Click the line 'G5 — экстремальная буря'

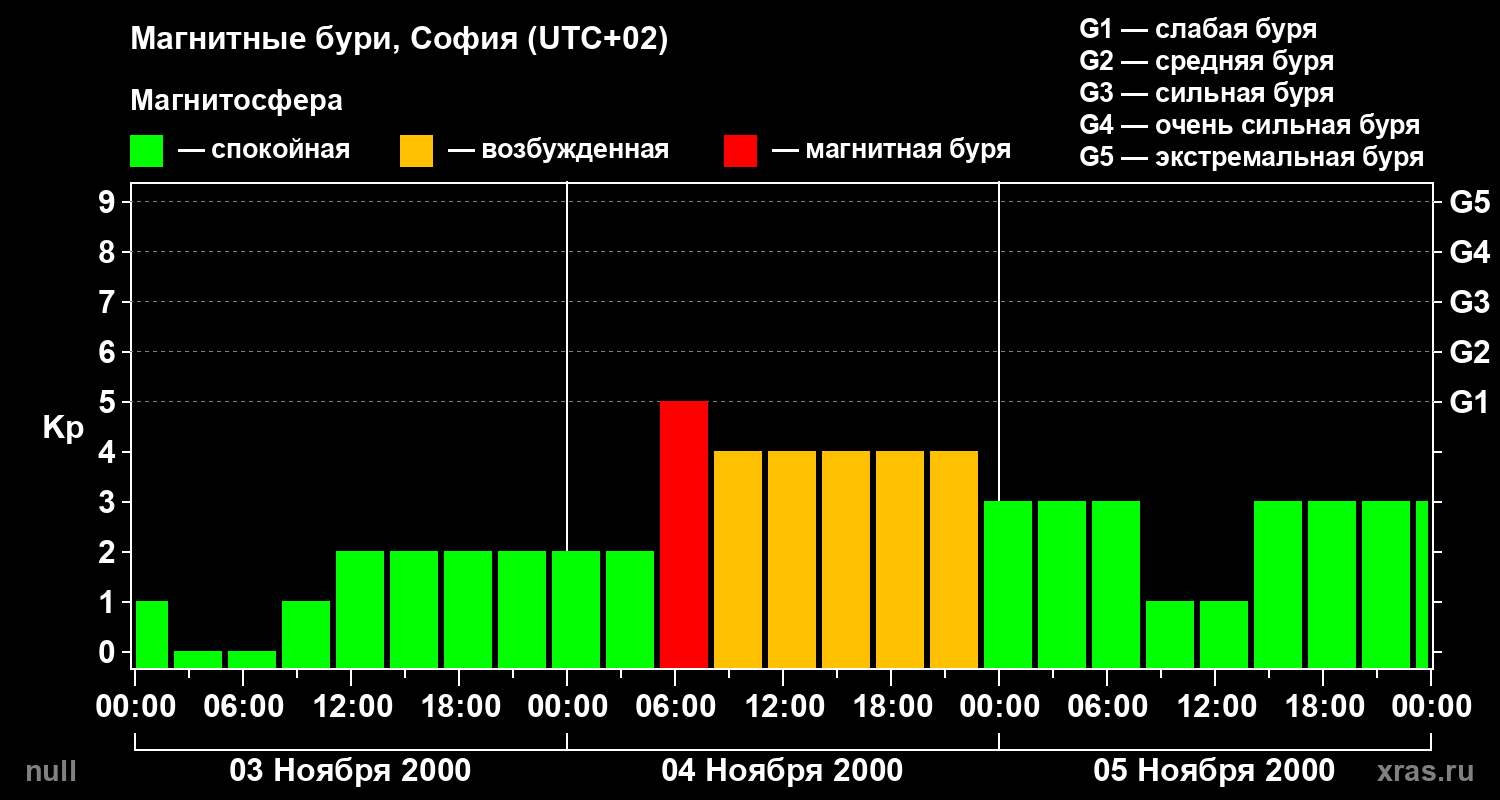pos(1252,157)
